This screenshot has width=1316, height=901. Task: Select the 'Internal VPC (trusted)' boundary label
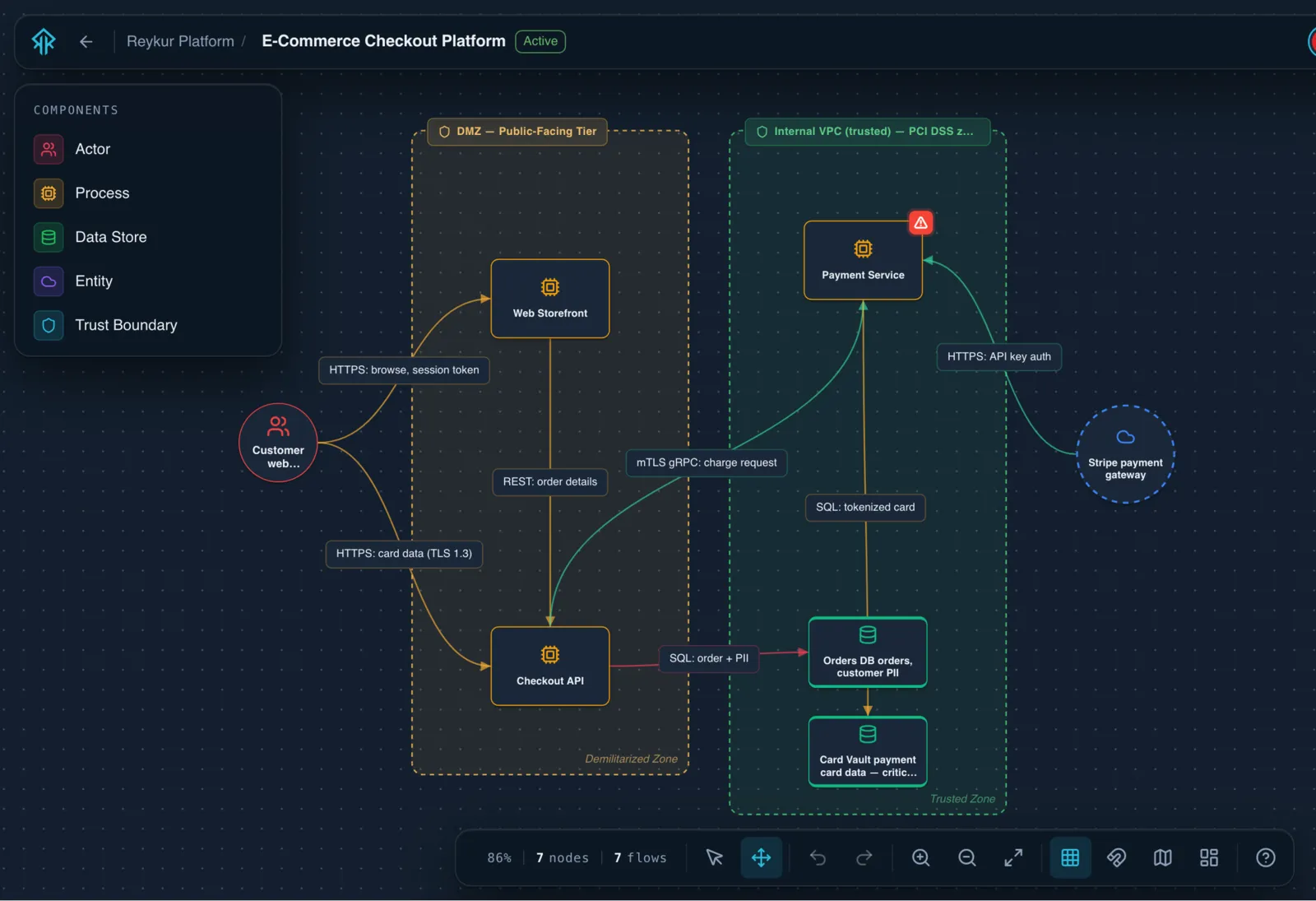coord(868,132)
